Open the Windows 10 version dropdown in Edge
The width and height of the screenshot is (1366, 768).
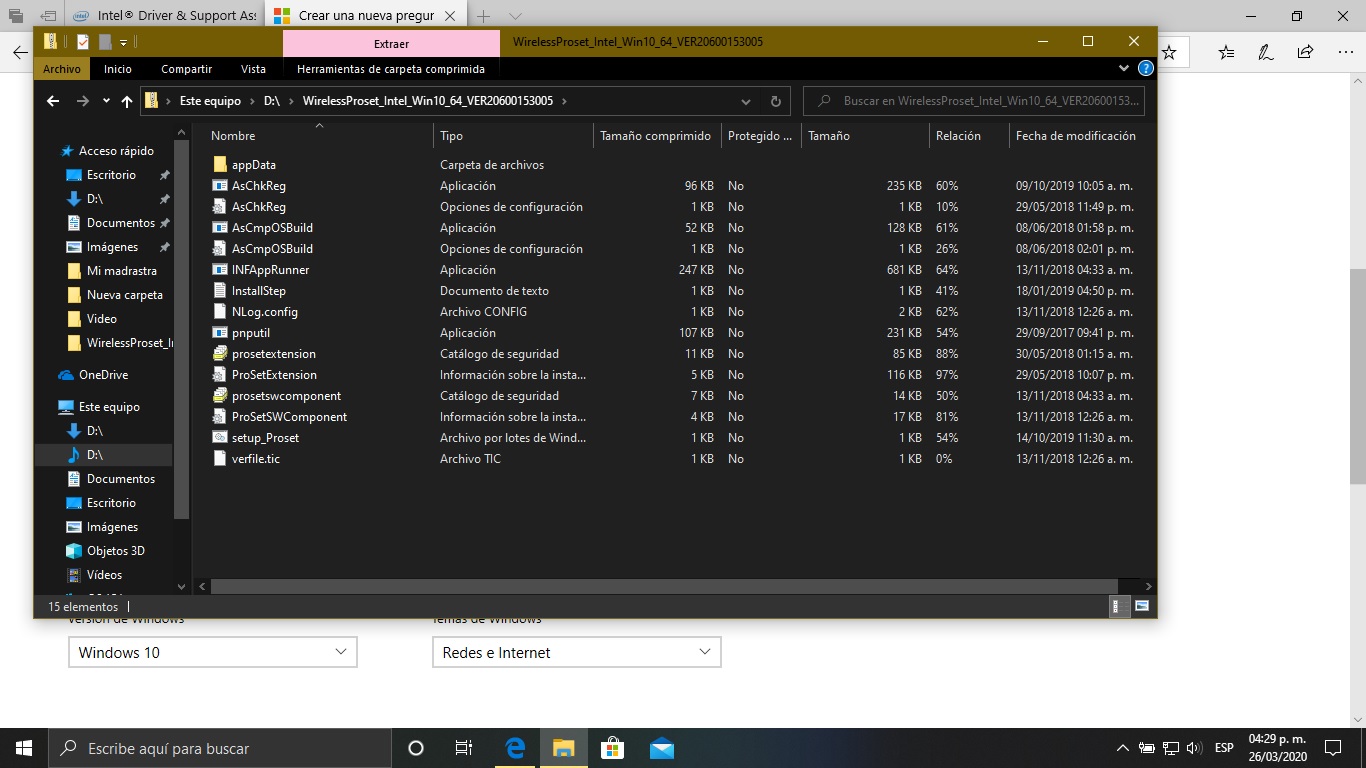click(x=213, y=652)
